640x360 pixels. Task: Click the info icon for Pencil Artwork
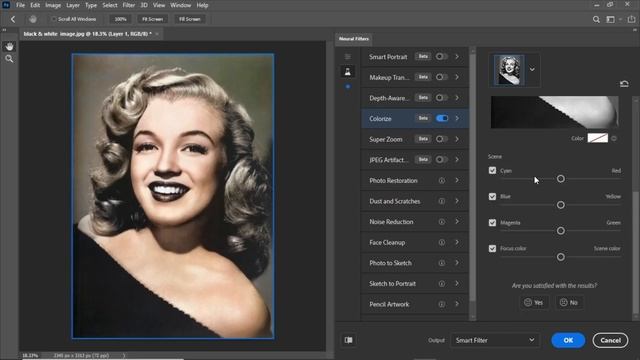pyautogui.click(x=442, y=304)
